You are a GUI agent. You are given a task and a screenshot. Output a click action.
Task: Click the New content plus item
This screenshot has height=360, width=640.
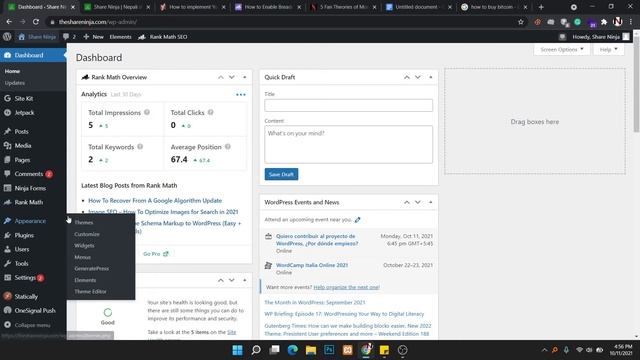93,37
